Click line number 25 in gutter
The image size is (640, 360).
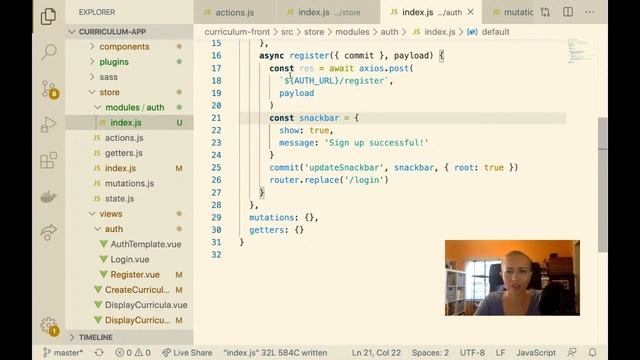[x=216, y=167]
